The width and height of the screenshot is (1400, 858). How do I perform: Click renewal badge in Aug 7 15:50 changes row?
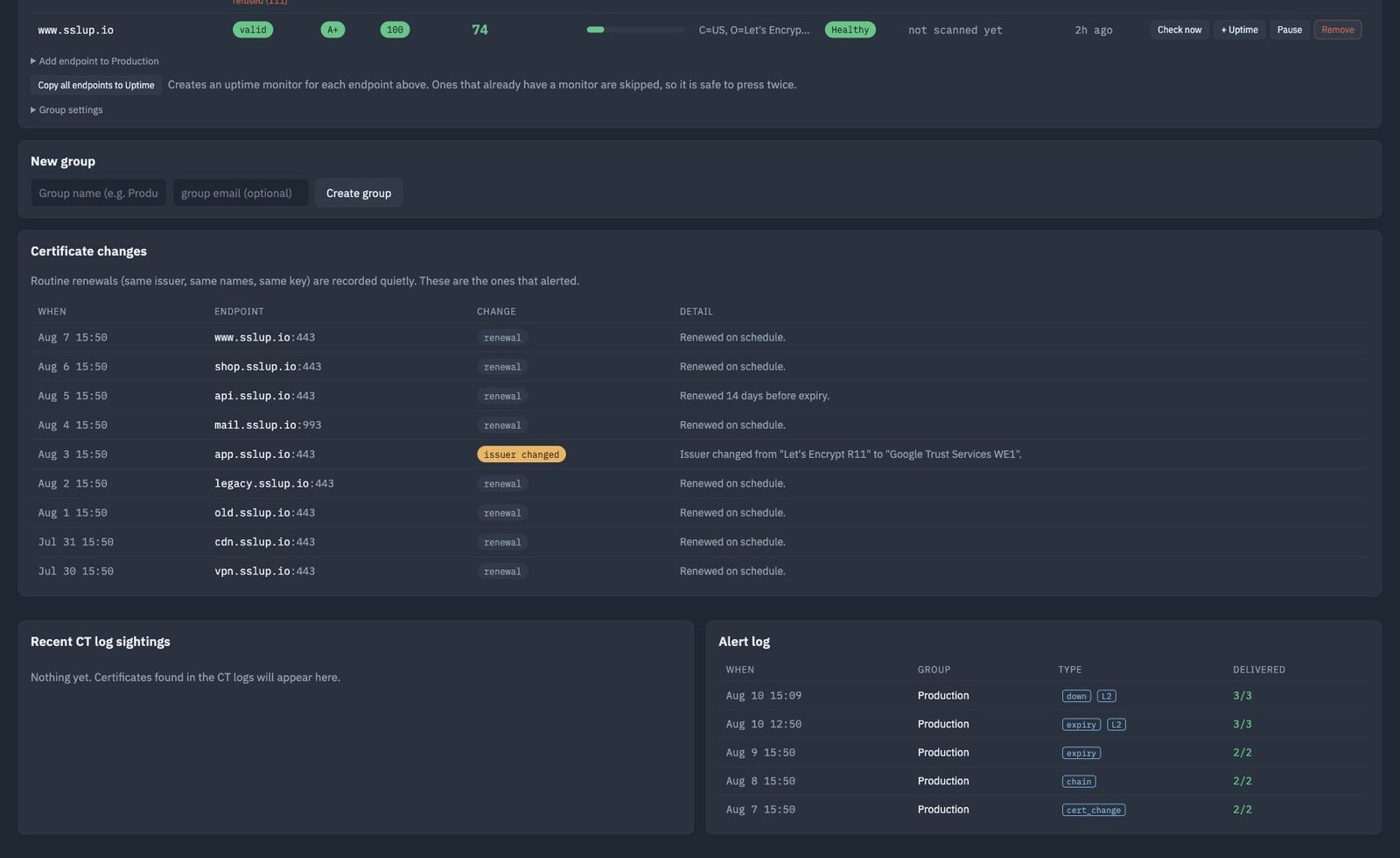point(502,337)
